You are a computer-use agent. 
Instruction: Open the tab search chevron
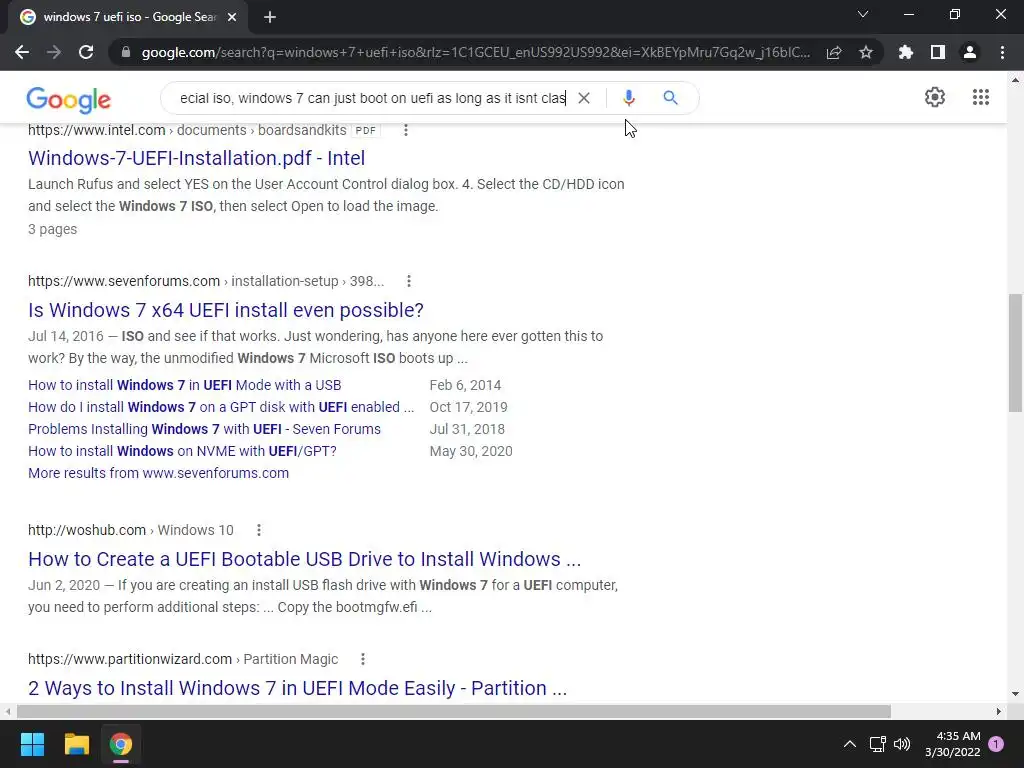(863, 14)
